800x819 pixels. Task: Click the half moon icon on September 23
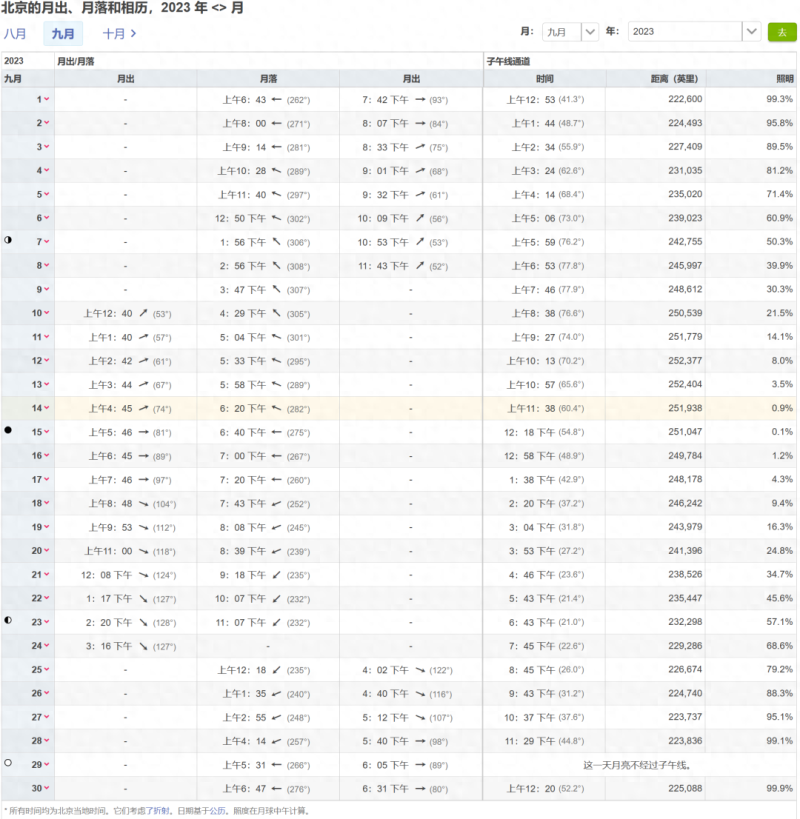coord(9,621)
